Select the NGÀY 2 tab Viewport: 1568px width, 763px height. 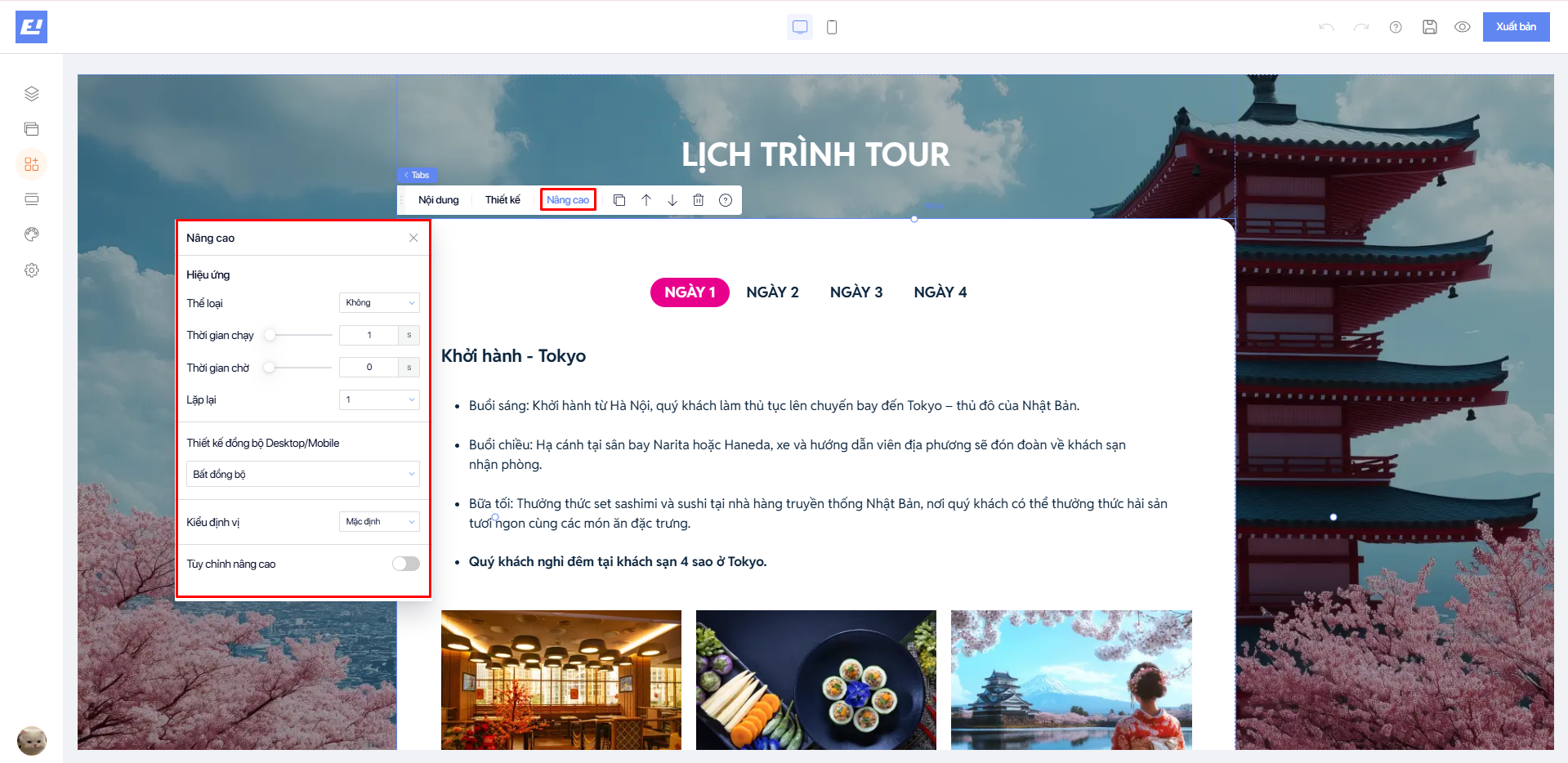(x=772, y=292)
